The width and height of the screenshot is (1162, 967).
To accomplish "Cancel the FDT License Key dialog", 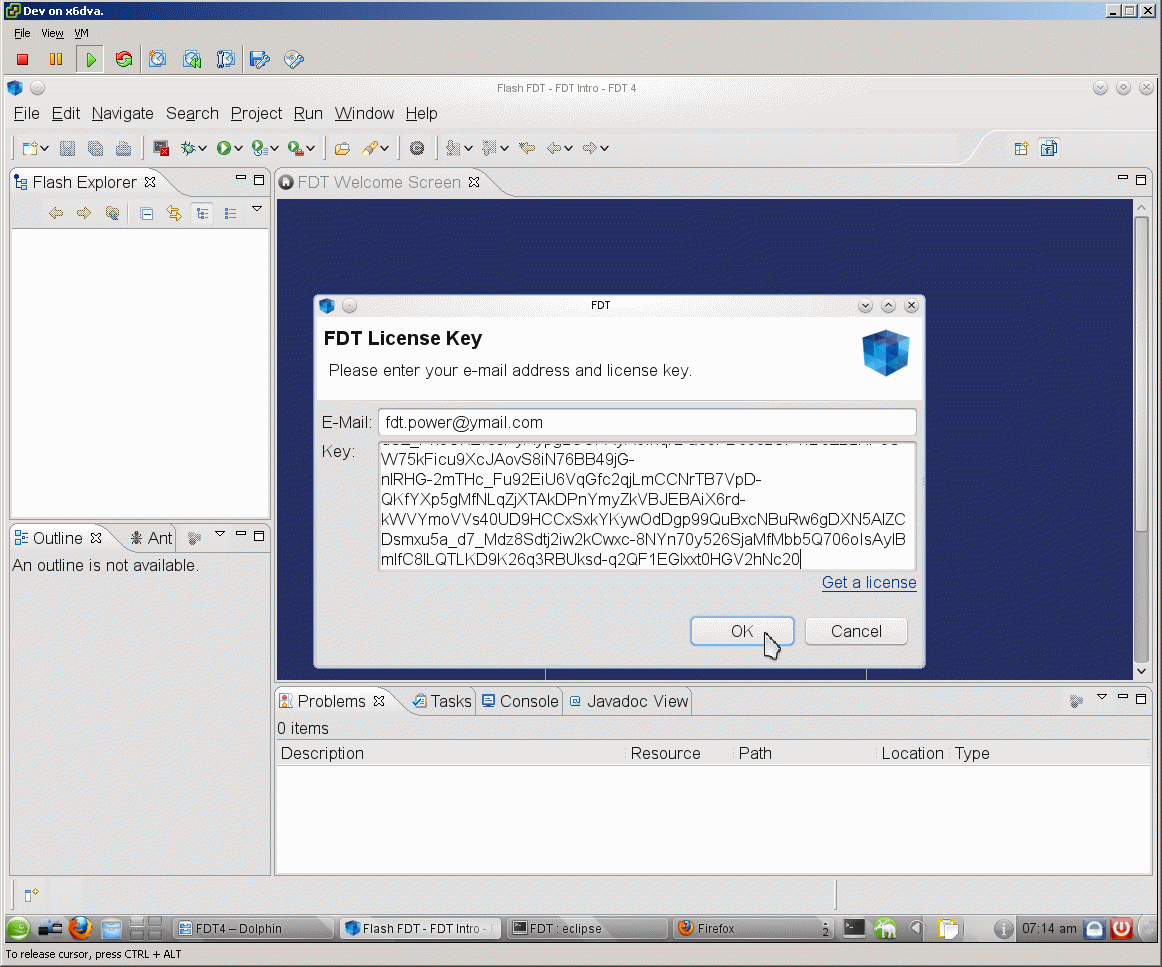I will click(856, 631).
